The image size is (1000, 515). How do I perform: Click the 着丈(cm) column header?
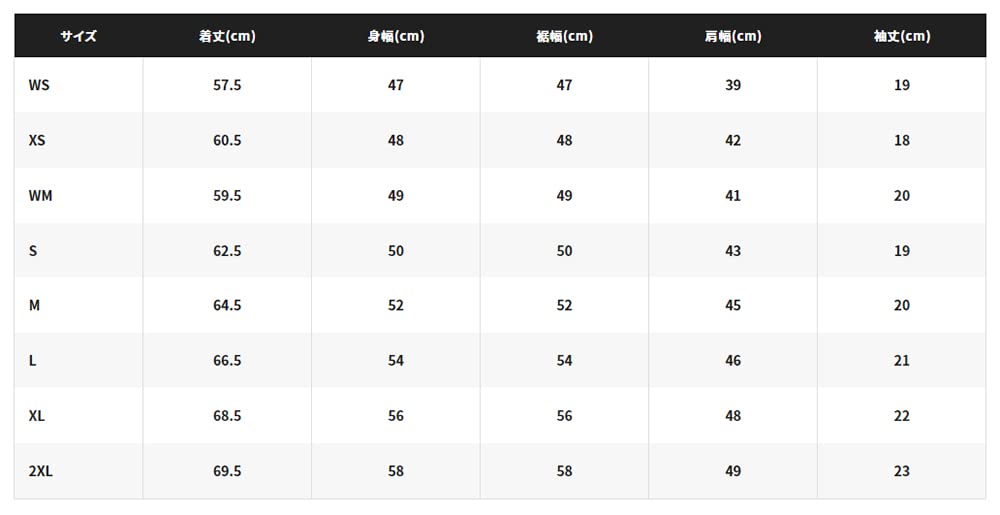point(227,36)
